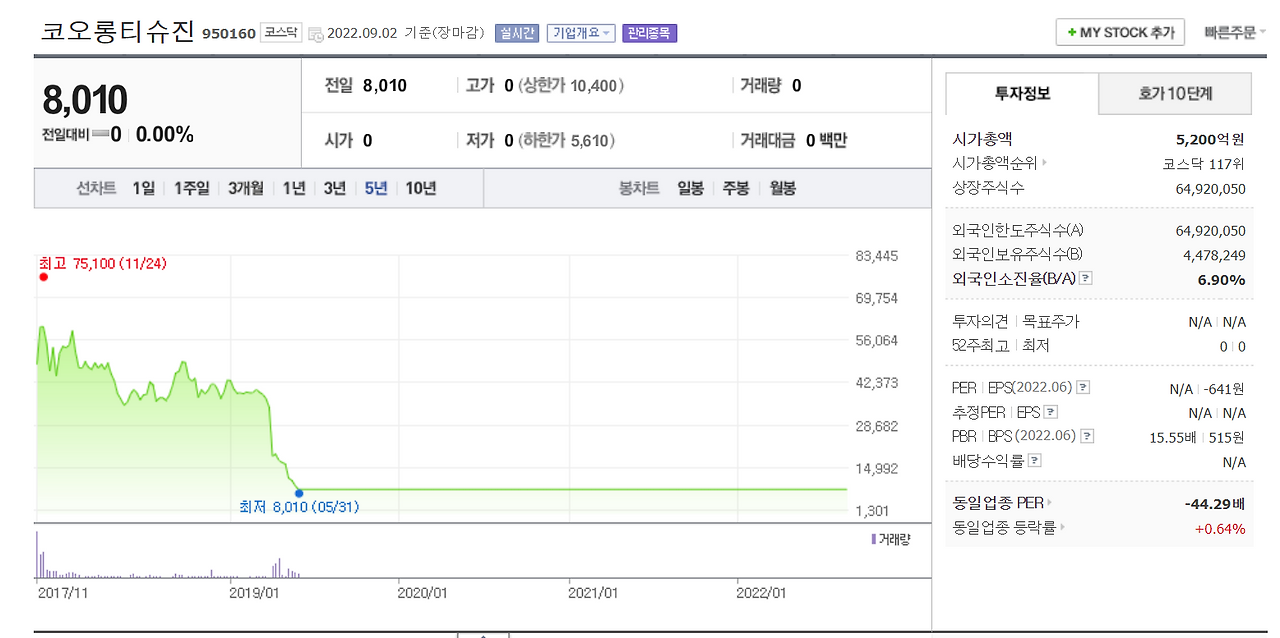Click the 코스닥 market badge
1280x638 pixels.
[x=280, y=33]
